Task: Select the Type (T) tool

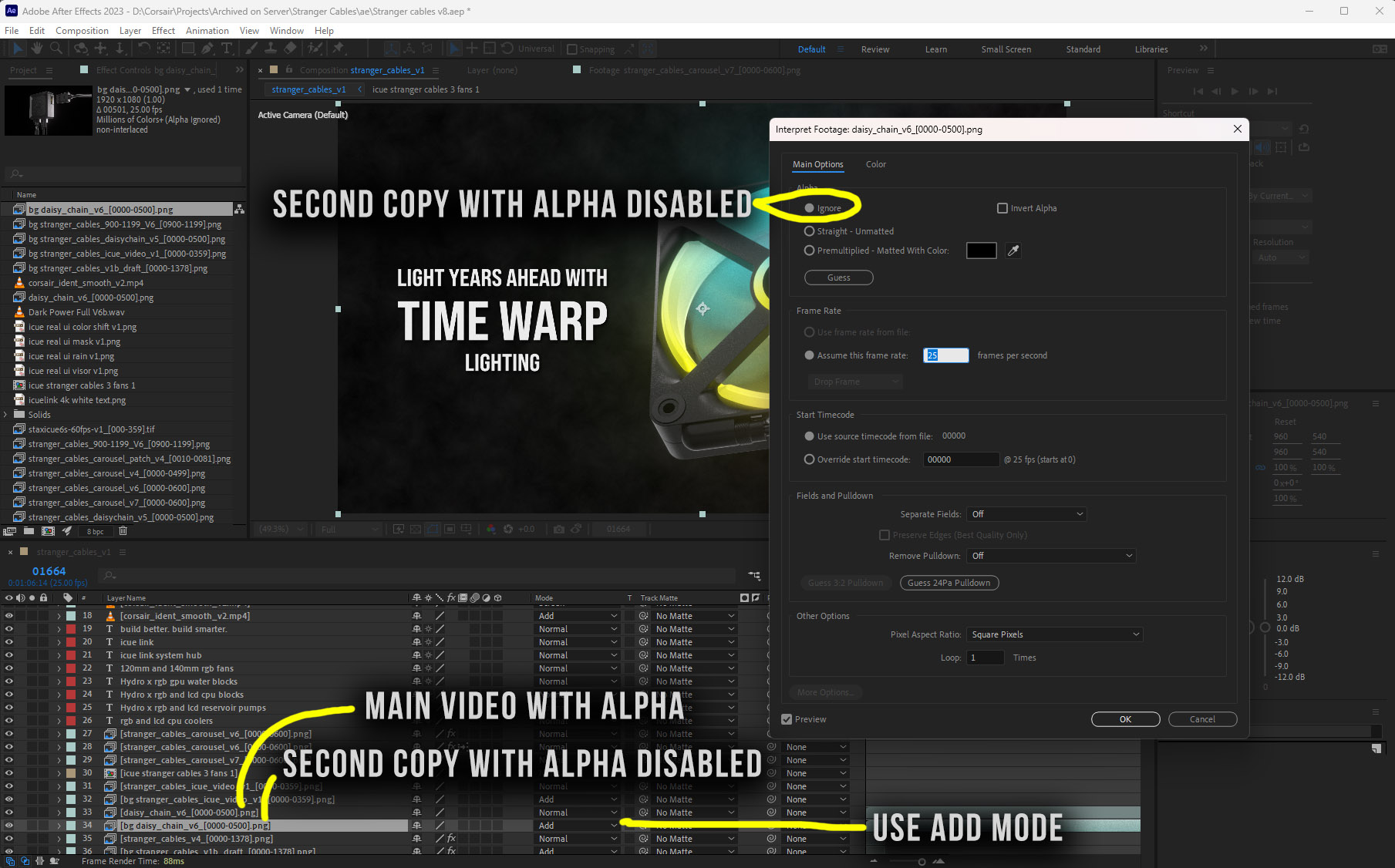Action: point(227,49)
